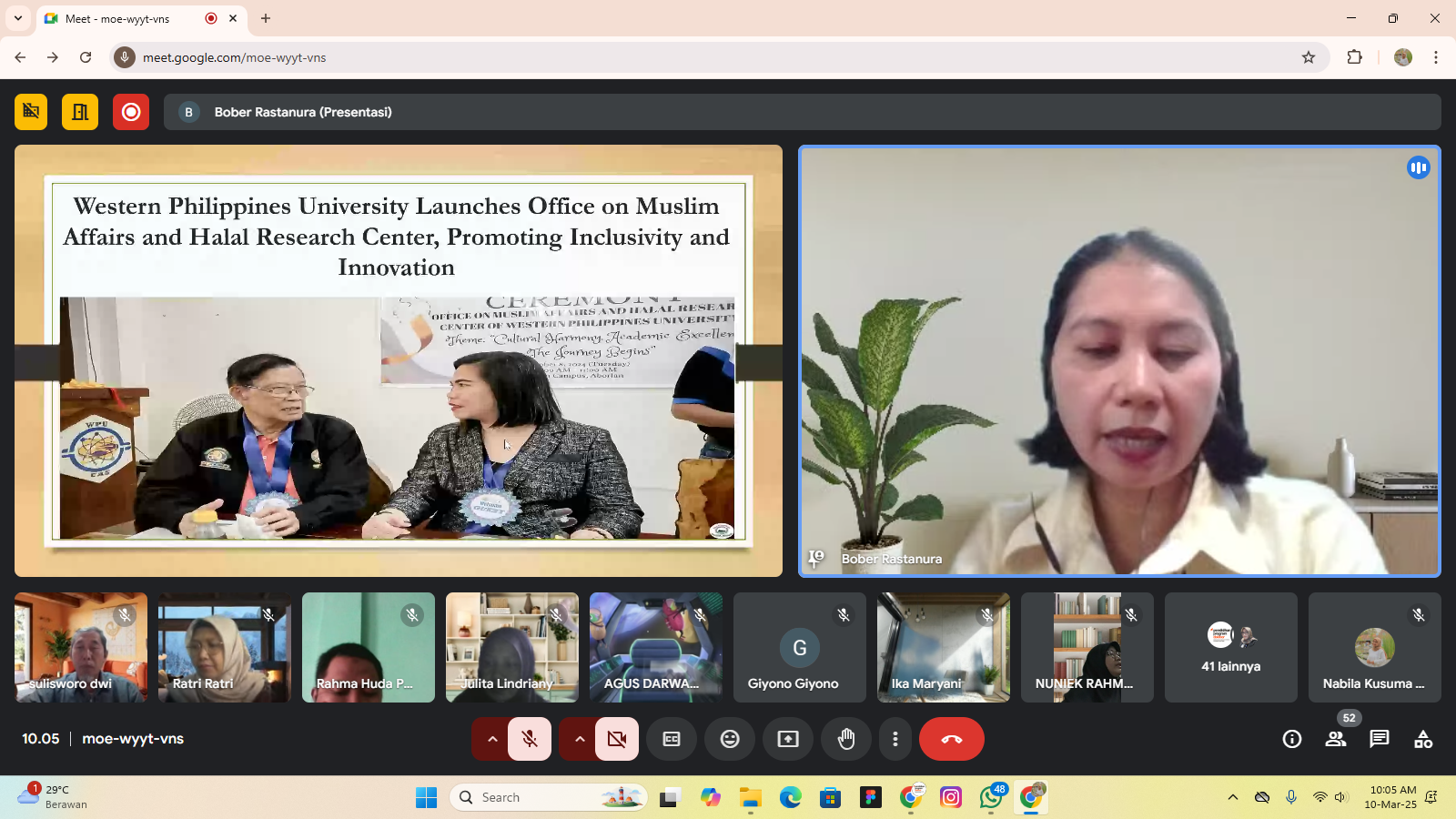Open more options three-dot menu
Screen dimensions: 1456x819
895,739
